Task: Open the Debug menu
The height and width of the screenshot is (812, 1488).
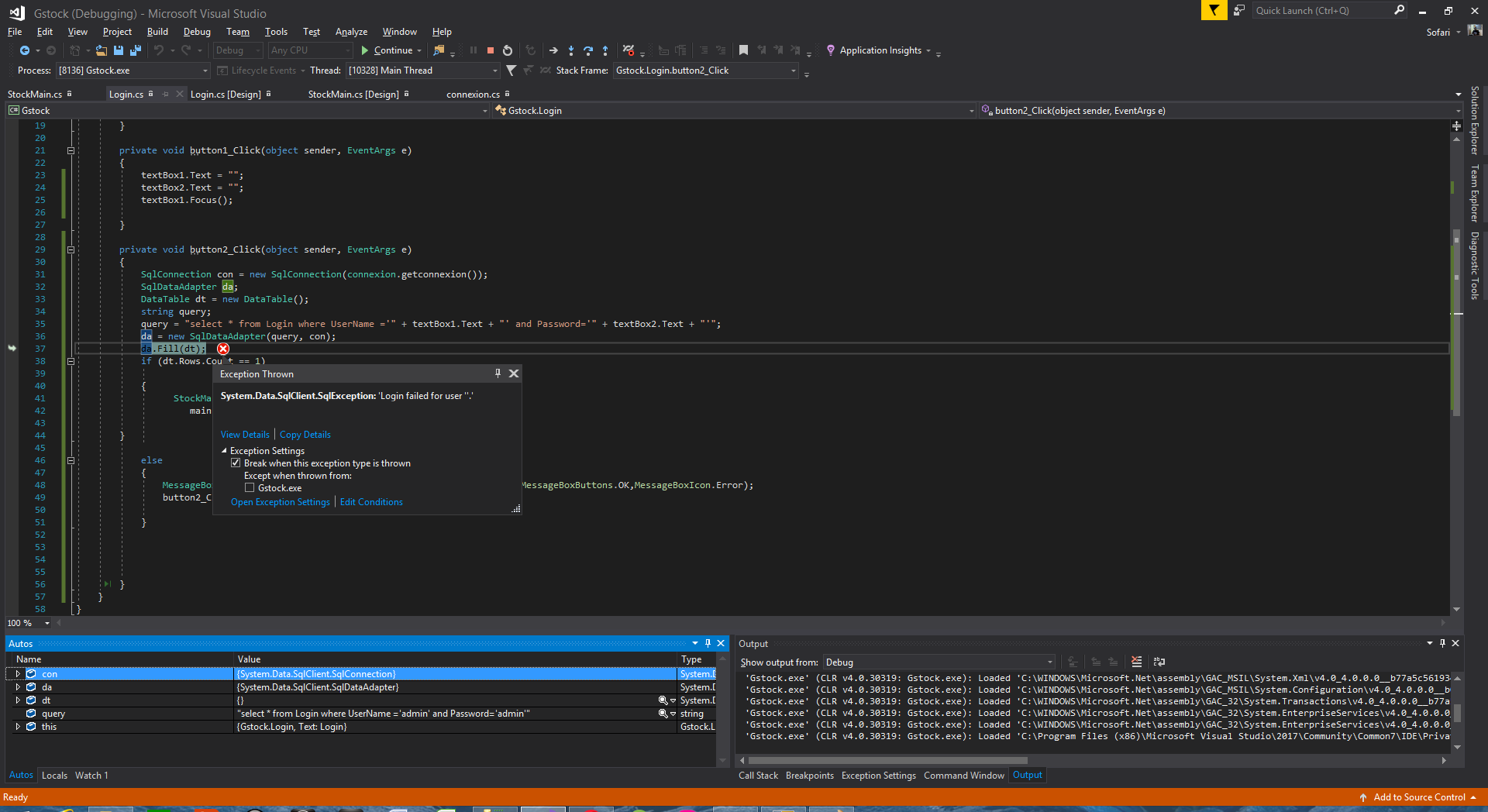Action: tap(197, 32)
